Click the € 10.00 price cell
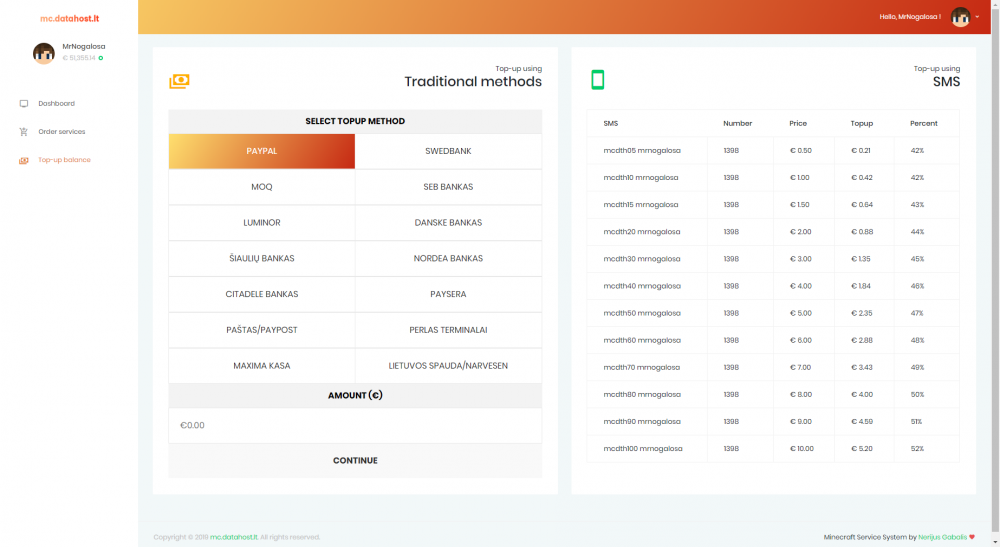The image size is (1000, 547). pyautogui.click(x=802, y=449)
